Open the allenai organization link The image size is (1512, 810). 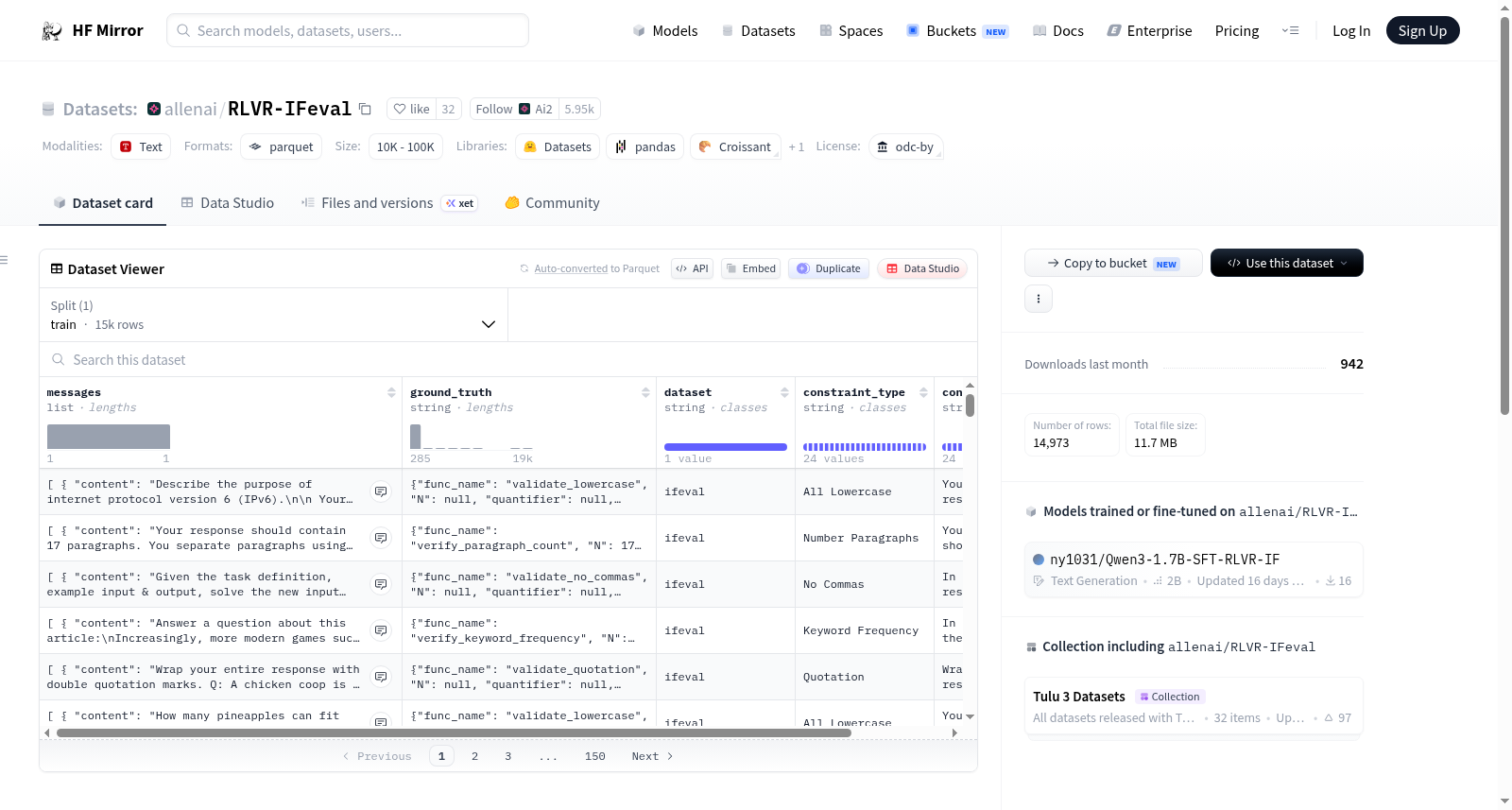[191, 110]
